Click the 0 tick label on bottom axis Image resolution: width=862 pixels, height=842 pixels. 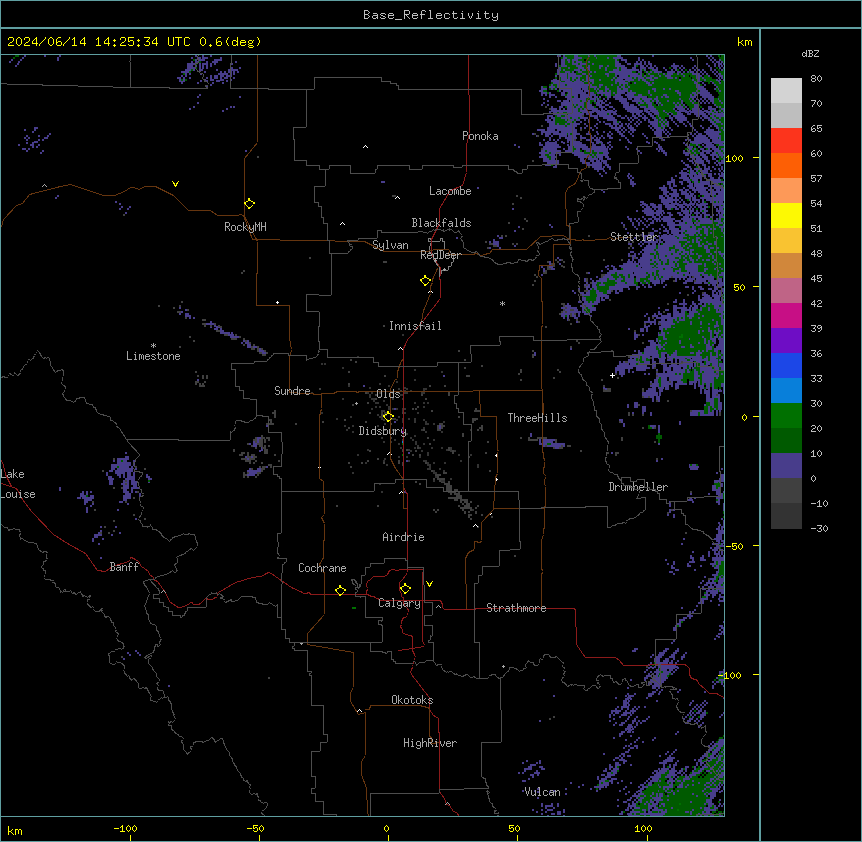point(386,828)
